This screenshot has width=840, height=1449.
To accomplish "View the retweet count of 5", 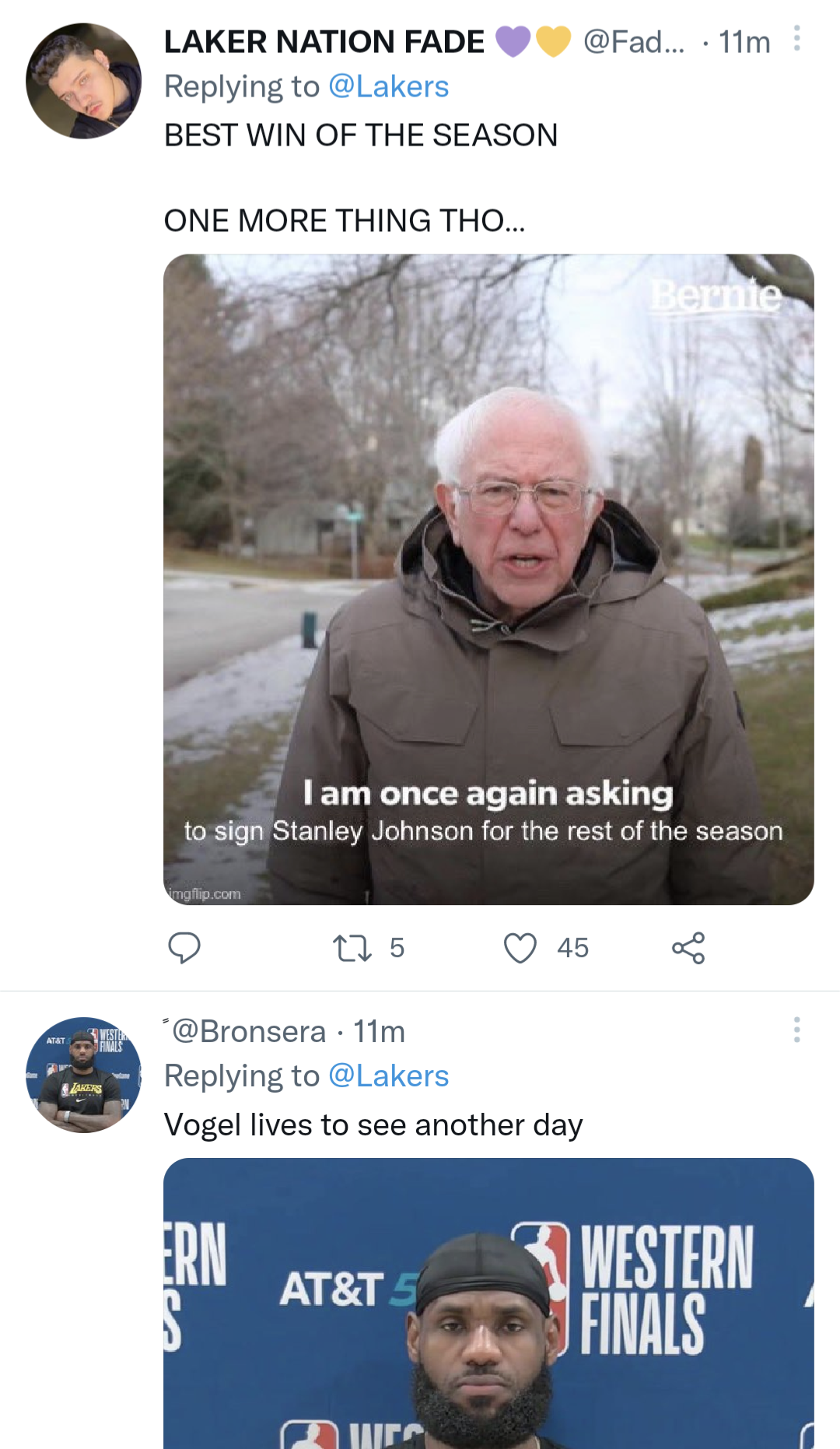I will coord(397,948).
